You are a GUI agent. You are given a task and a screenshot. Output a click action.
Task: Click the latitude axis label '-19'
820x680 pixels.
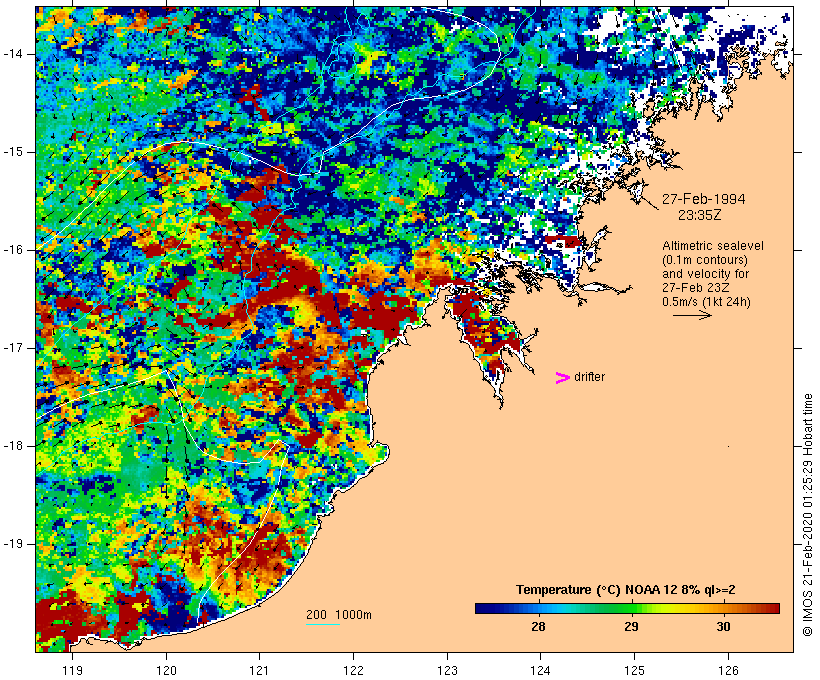(x=12, y=544)
